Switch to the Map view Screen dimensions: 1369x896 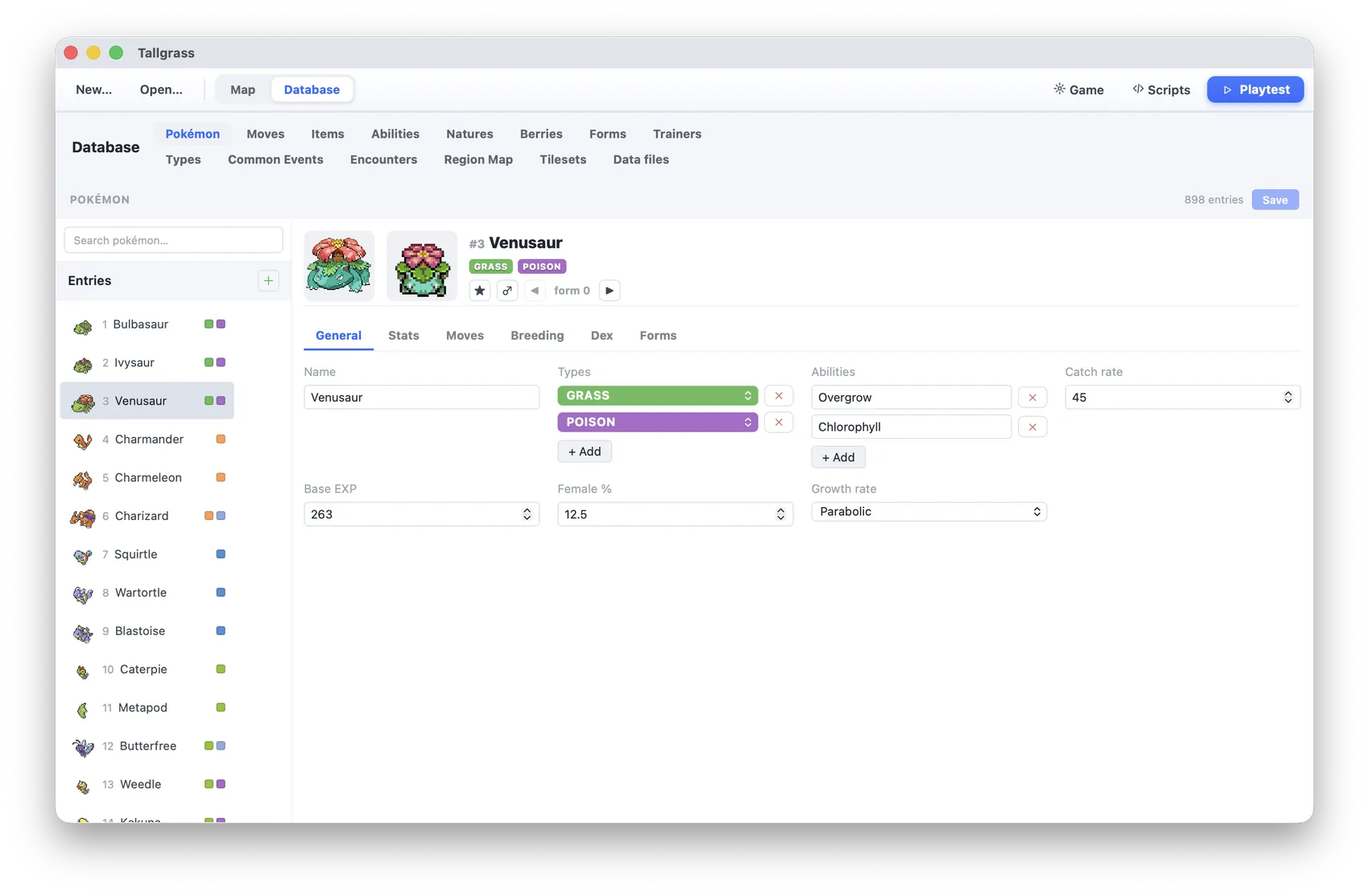pyautogui.click(x=242, y=89)
